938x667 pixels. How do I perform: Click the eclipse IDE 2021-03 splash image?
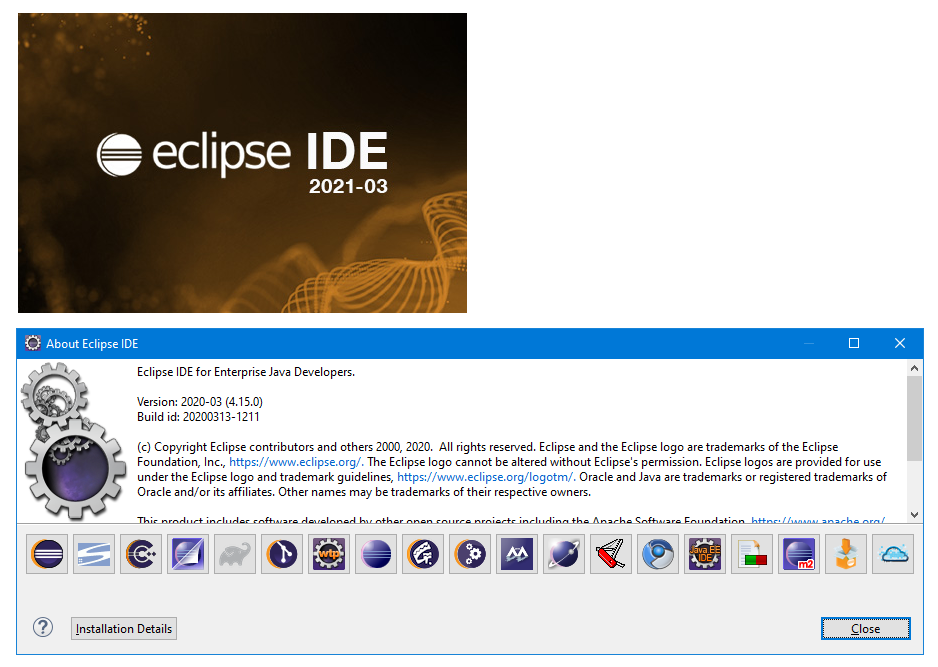click(x=242, y=163)
